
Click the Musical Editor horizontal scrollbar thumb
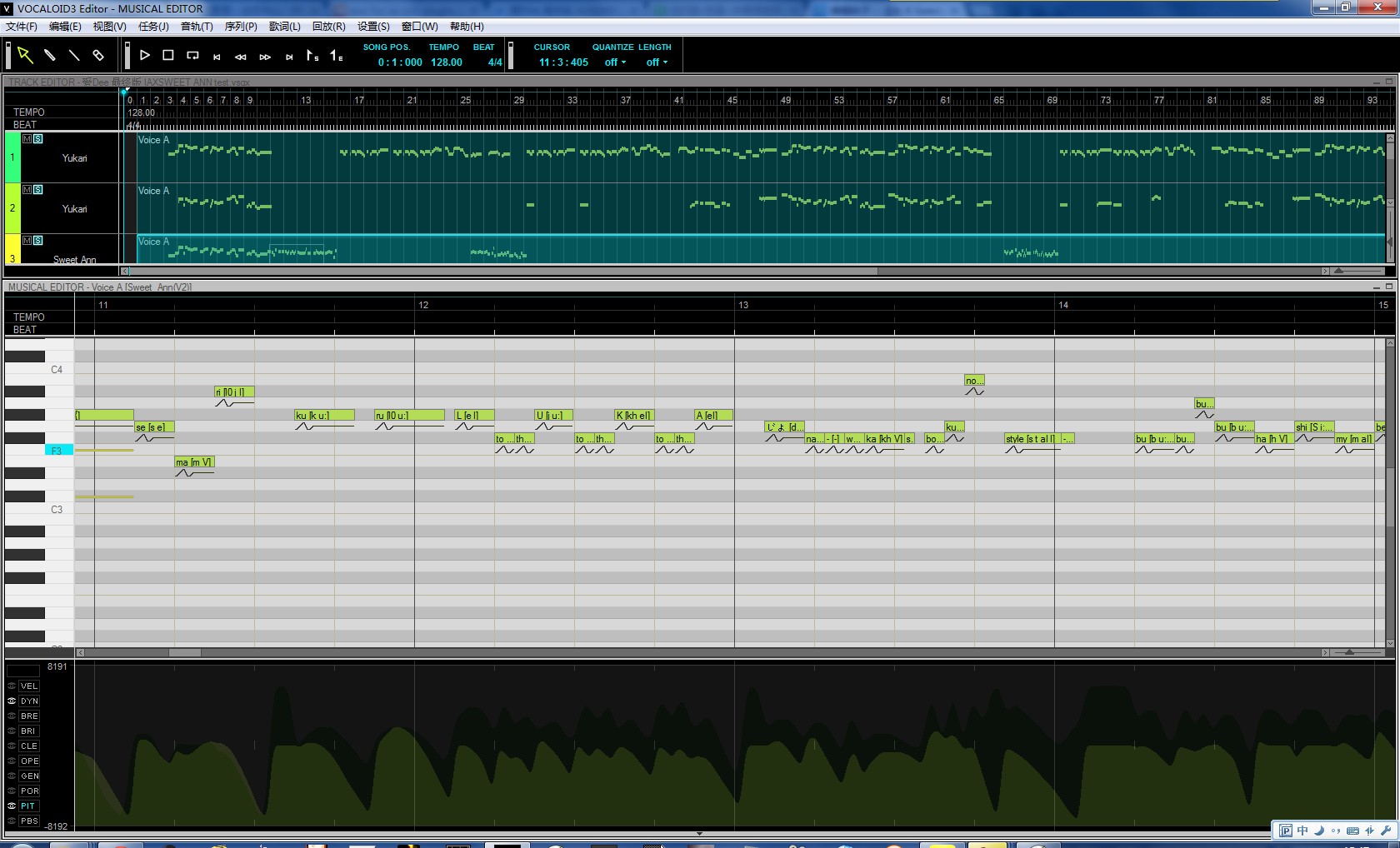click(185, 652)
